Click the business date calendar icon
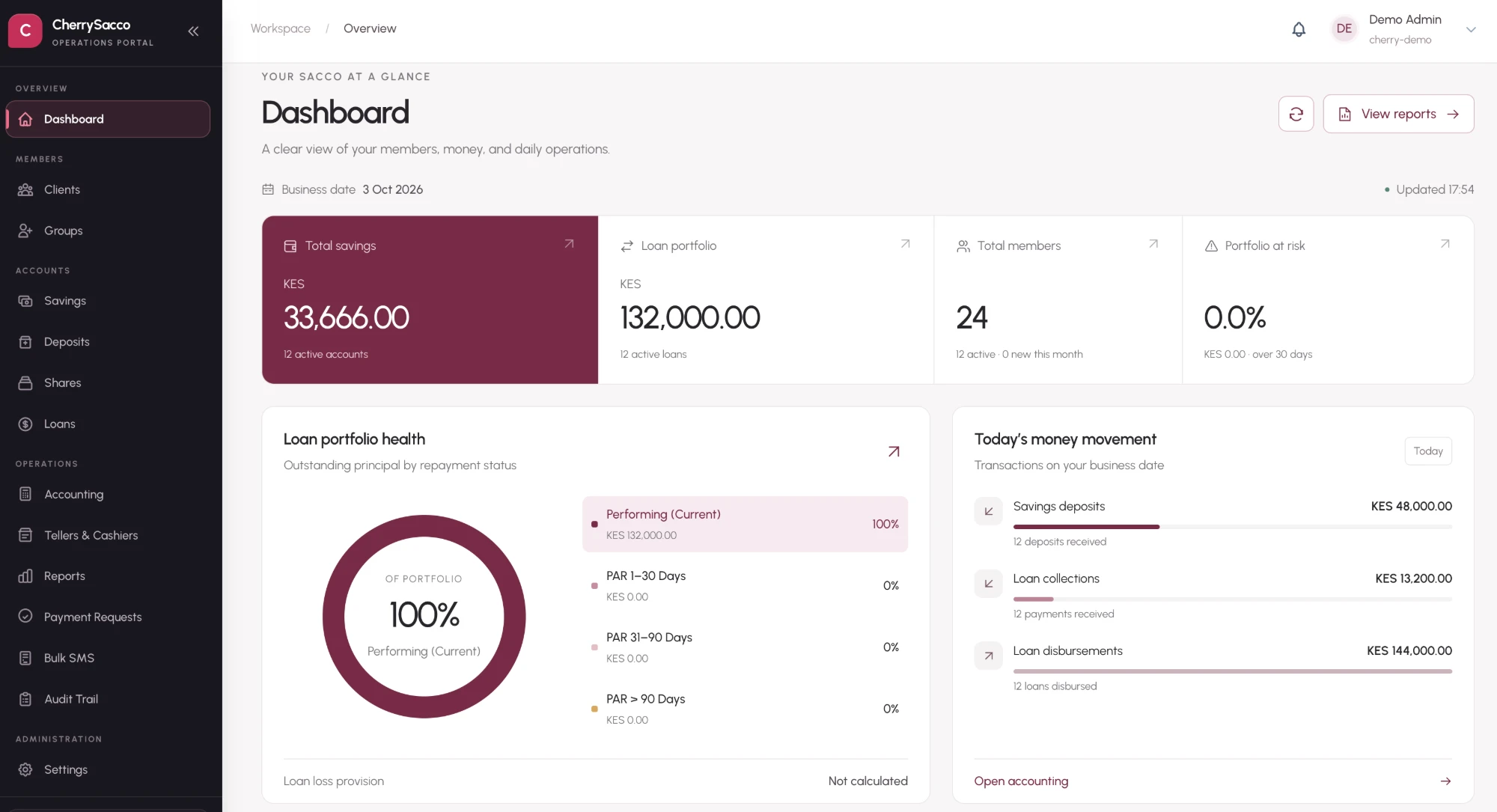Screen dimensions: 1497x812 tap(268, 189)
